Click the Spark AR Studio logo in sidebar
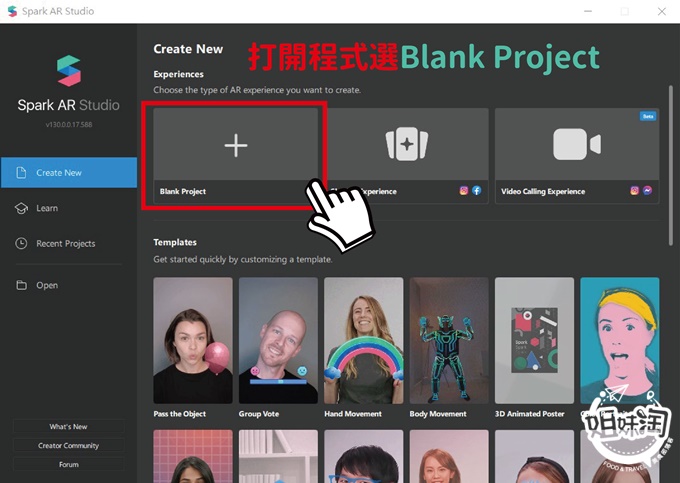This screenshot has width=680, height=483. tap(69, 71)
